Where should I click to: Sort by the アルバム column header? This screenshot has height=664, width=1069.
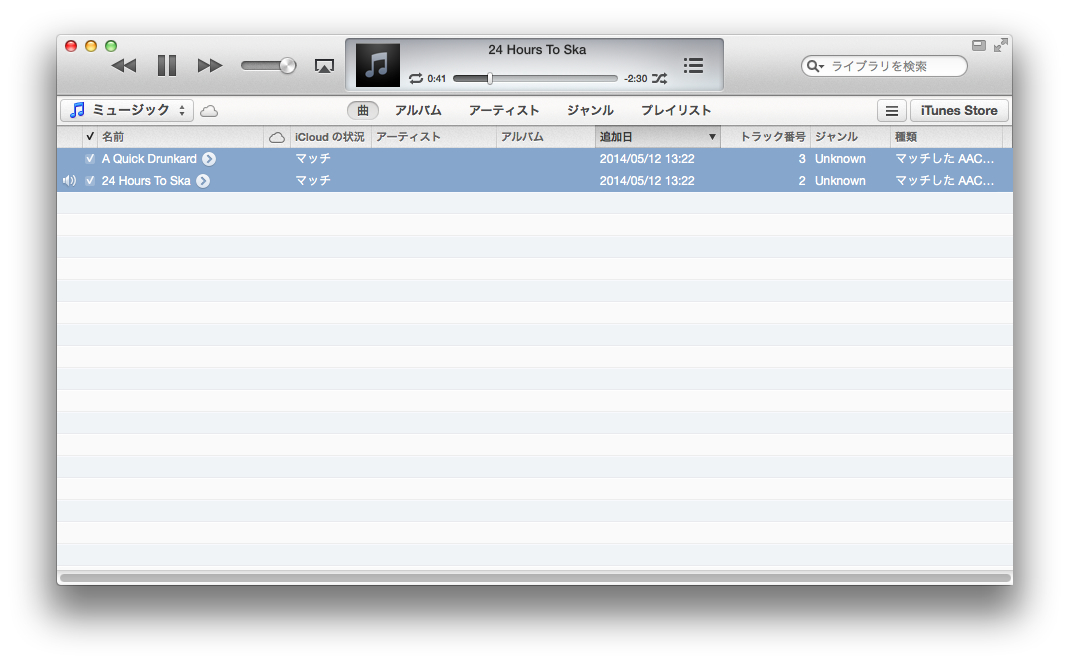545,137
